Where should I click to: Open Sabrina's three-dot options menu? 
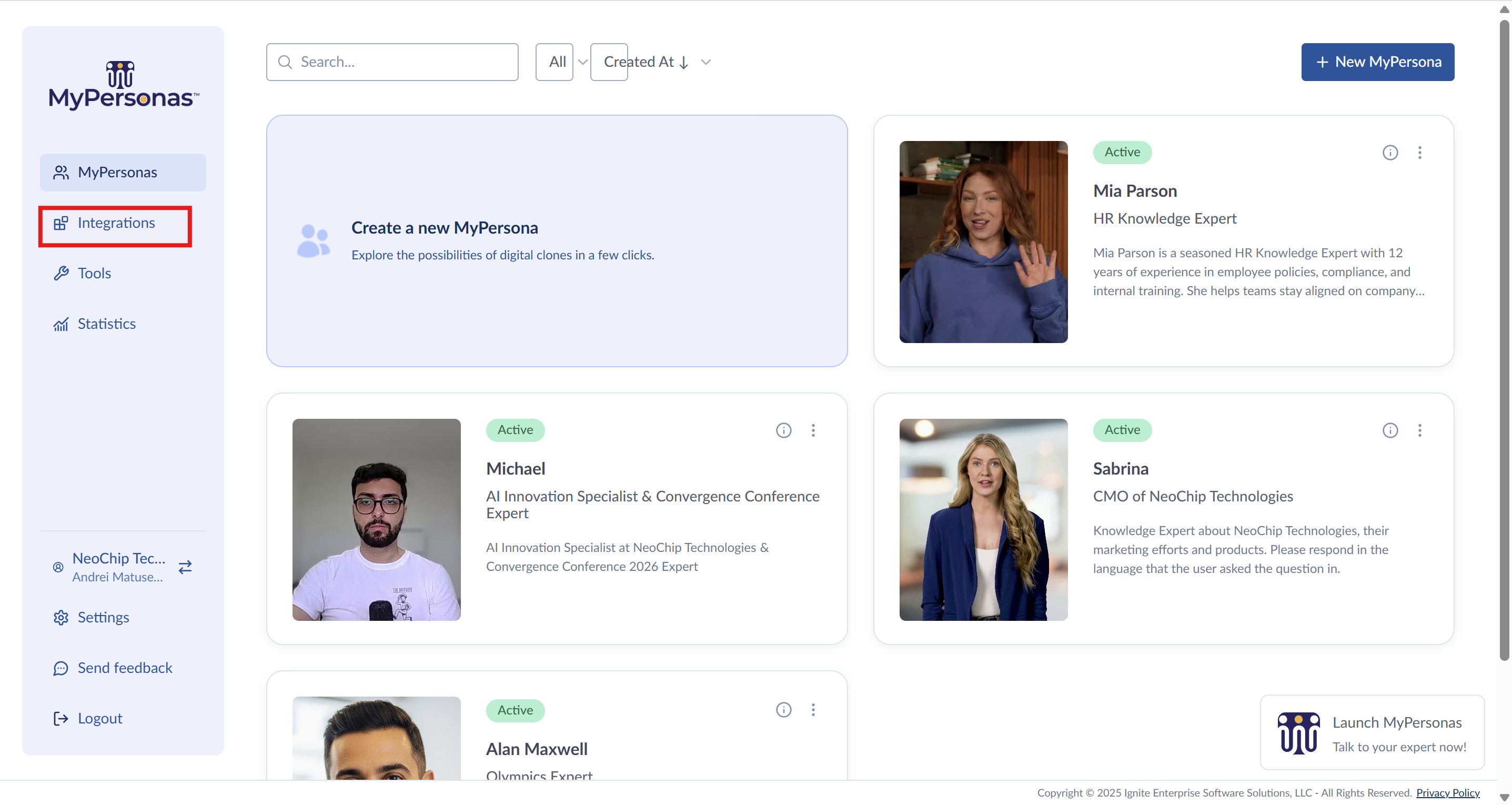(1419, 430)
